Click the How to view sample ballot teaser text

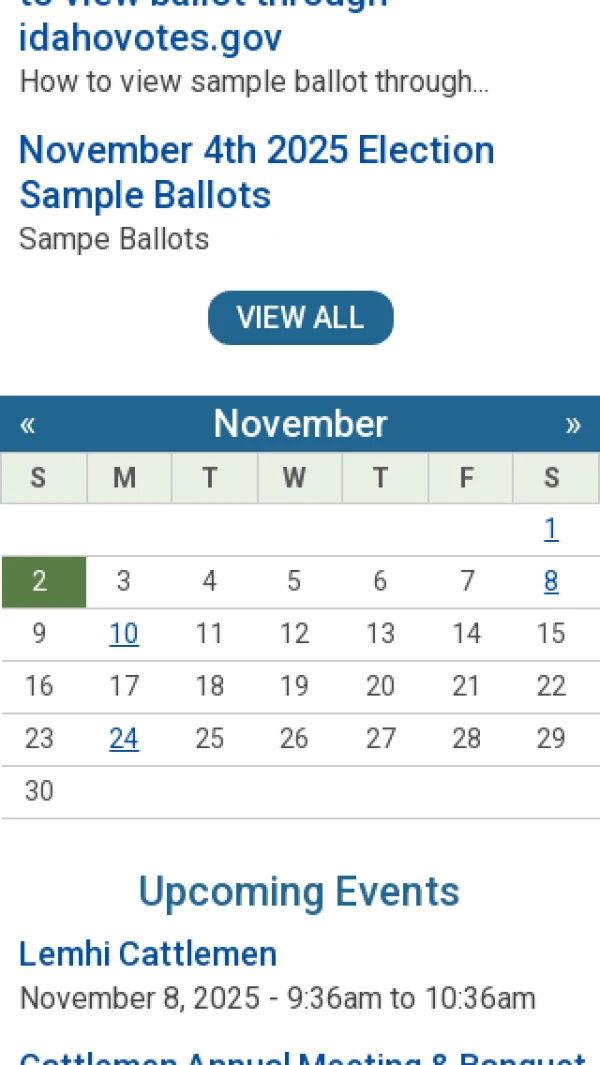(254, 82)
